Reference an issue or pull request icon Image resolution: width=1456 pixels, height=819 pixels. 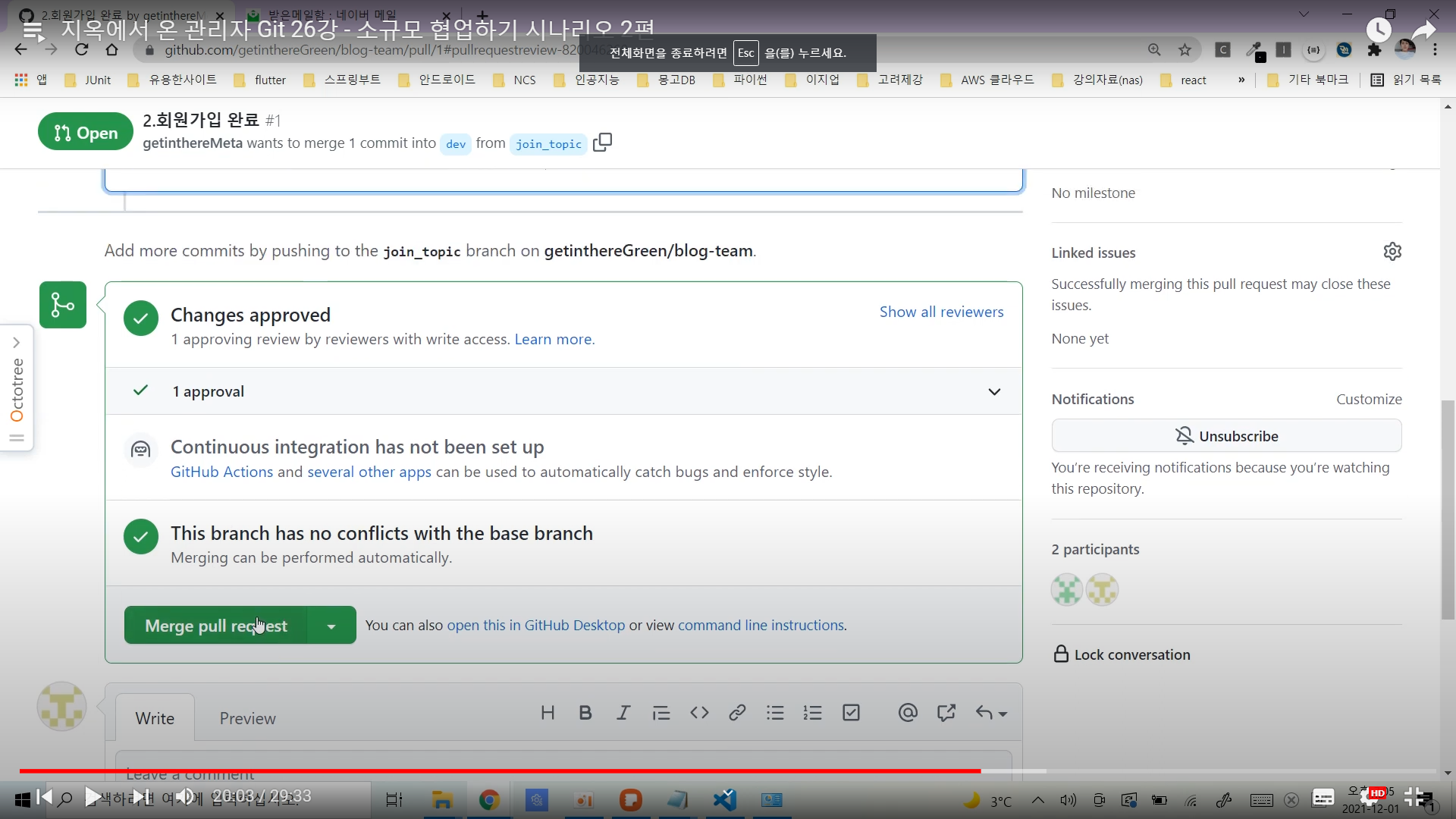click(x=946, y=713)
